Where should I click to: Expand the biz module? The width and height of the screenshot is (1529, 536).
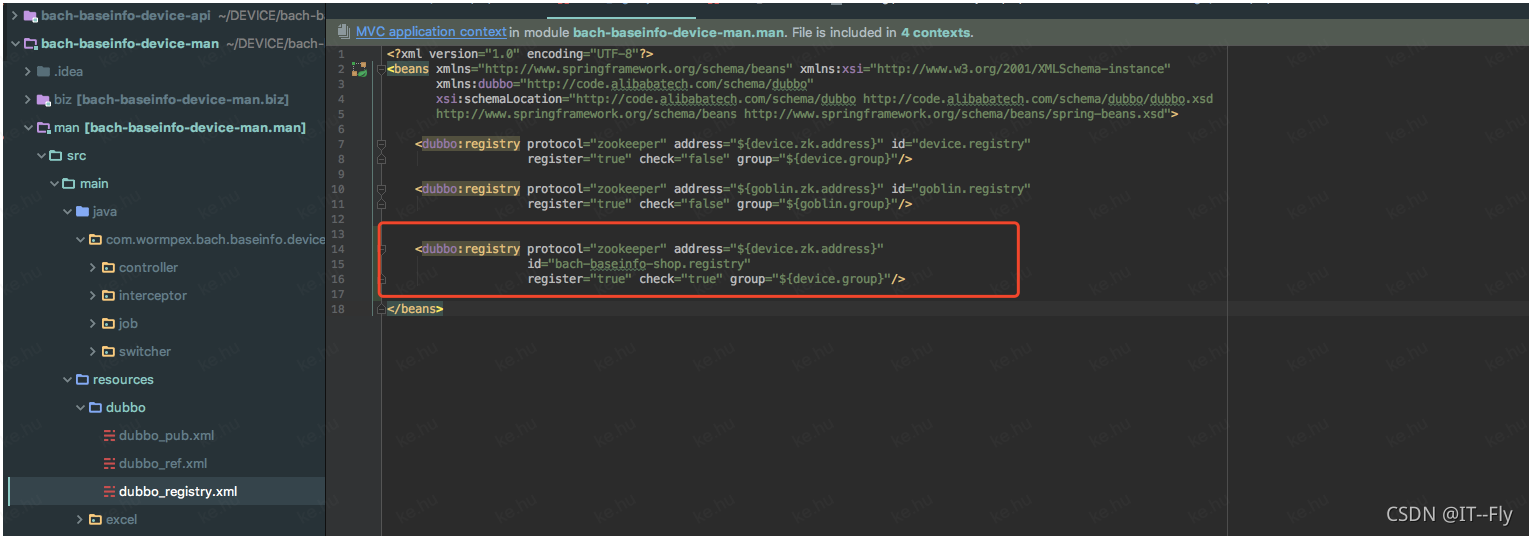tap(27, 100)
